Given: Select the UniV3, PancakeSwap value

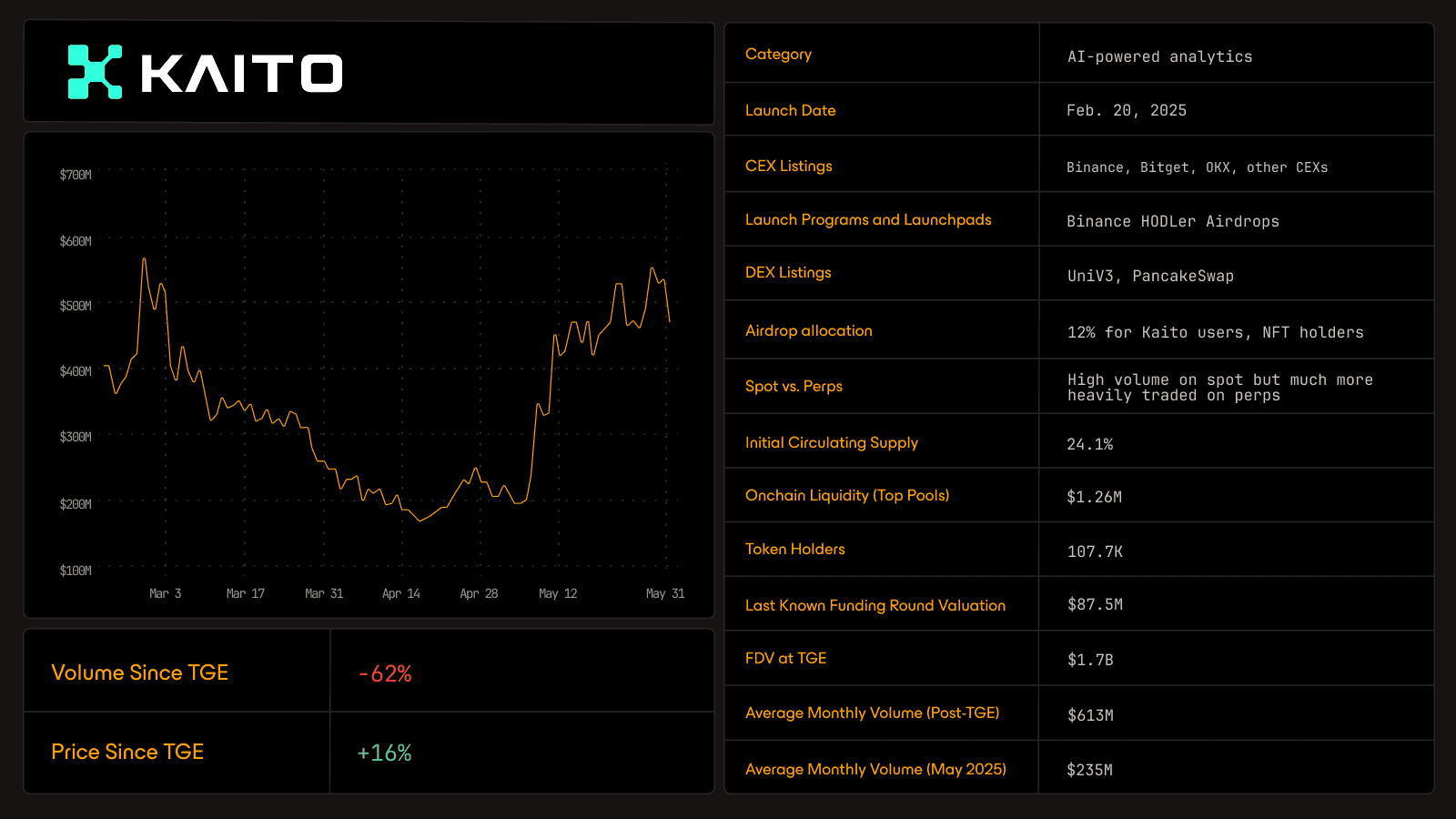Looking at the screenshot, I should [x=1151, y=276].
